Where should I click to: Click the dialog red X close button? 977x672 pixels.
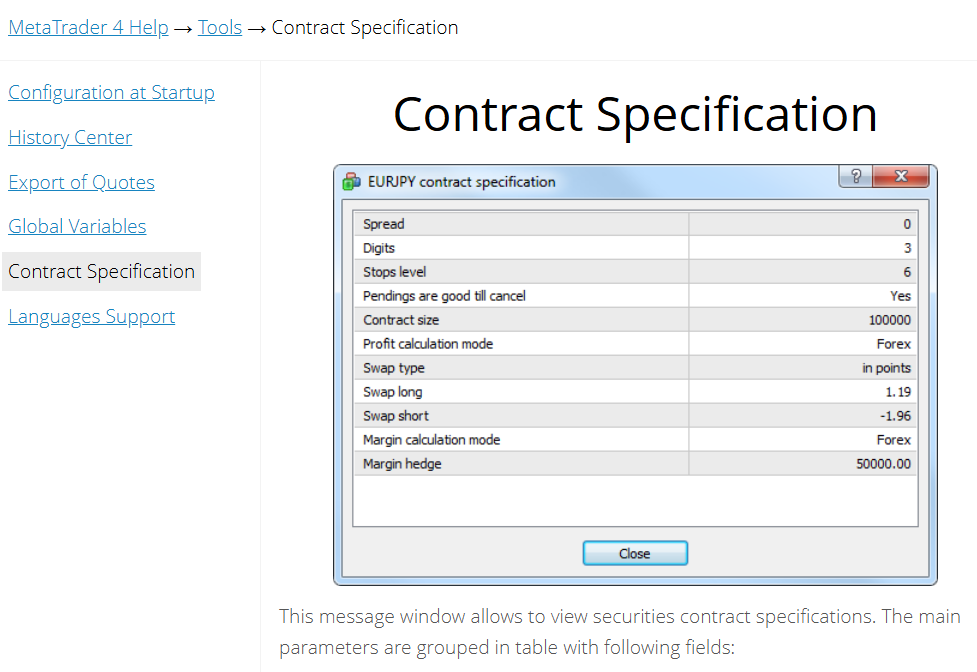pyautogui.click(x=901, y=177)
